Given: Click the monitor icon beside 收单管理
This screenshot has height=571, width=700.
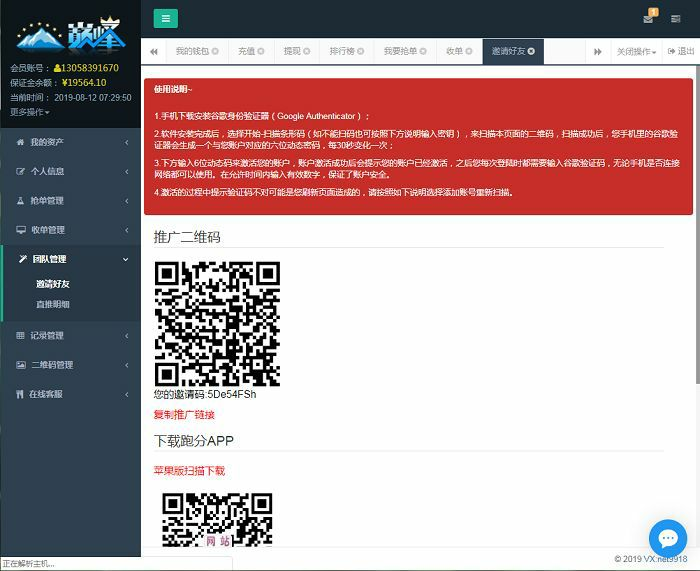Looking at the screenshot, I should (21, 230).
